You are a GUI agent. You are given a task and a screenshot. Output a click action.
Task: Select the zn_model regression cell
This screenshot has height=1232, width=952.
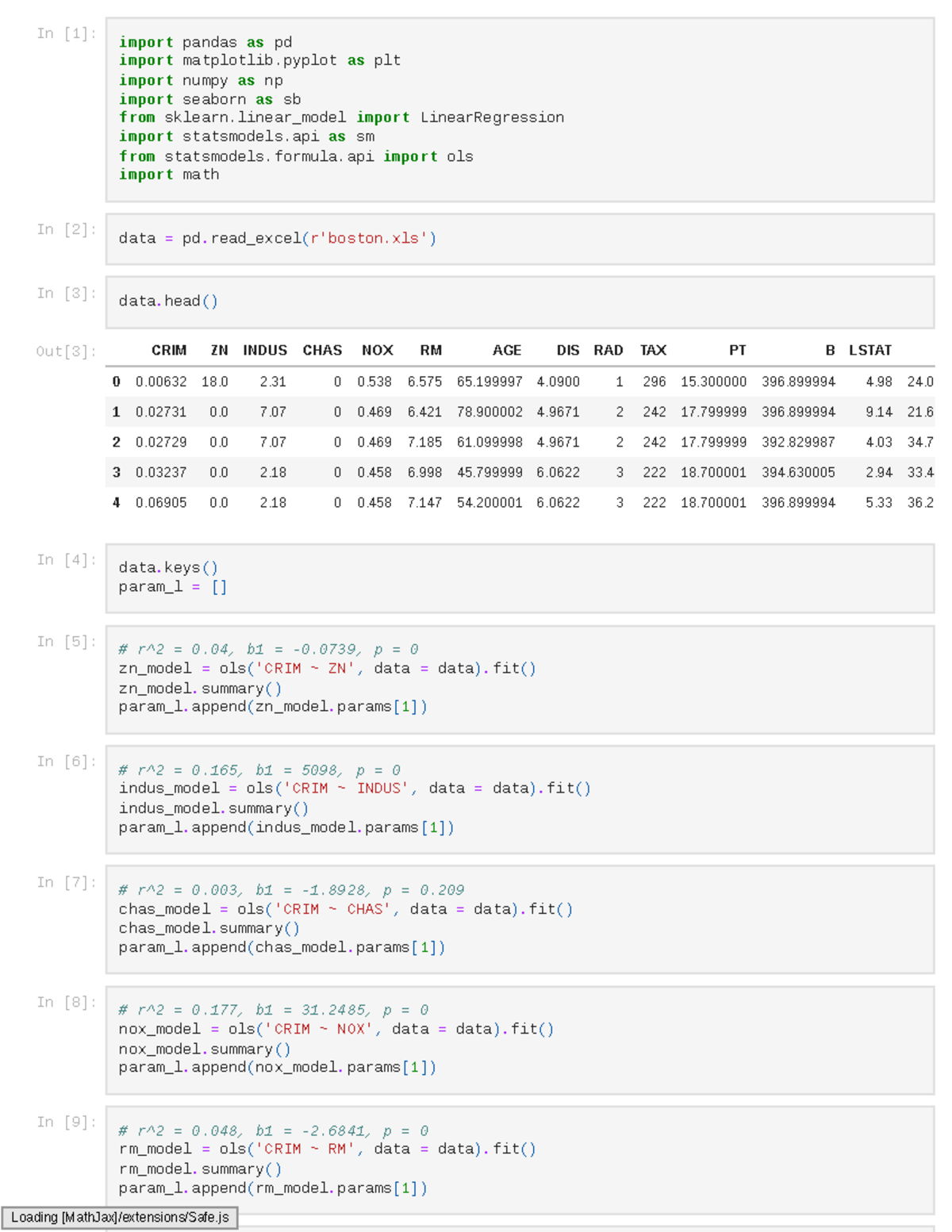pos(519,679)
